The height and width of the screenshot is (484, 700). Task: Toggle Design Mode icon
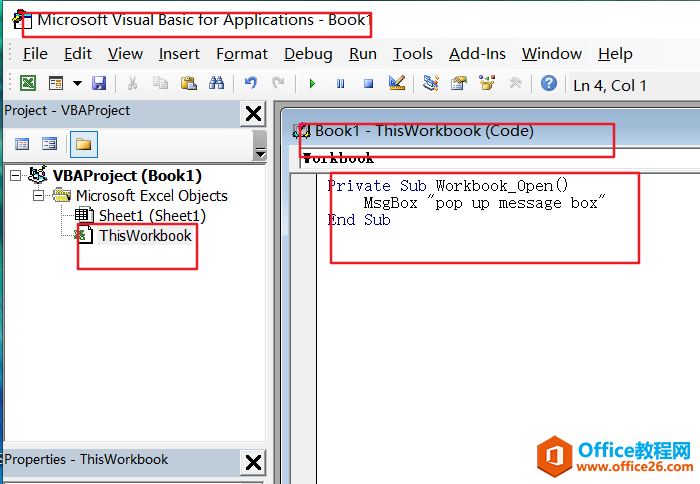(x=397, y=83)
